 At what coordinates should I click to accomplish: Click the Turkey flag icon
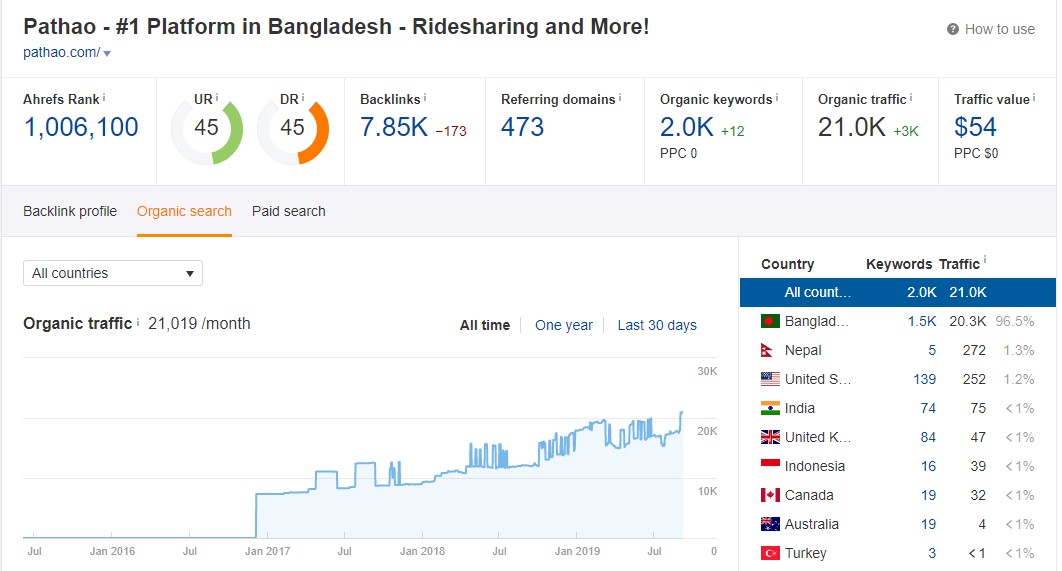[770, 553]
